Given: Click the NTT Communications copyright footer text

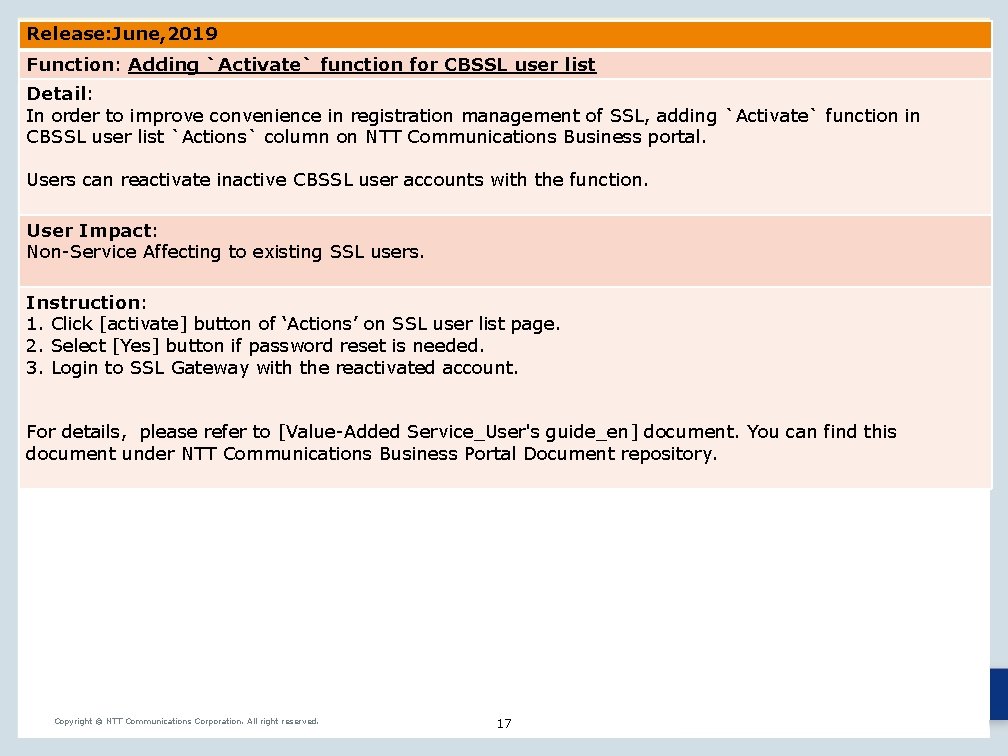Looking at the screenshot, I should 186,721.
